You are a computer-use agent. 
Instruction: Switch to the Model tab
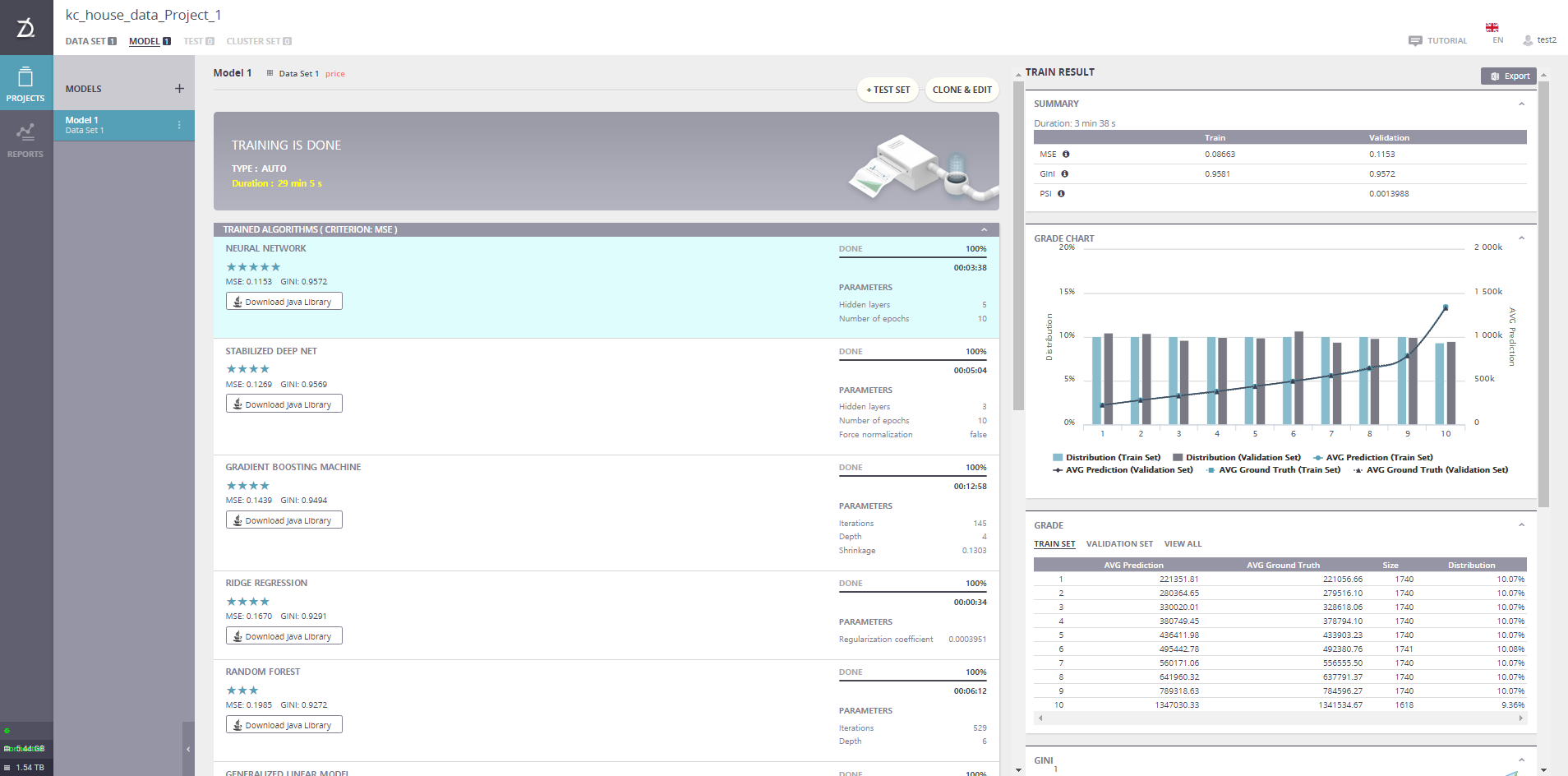(150, 41)
